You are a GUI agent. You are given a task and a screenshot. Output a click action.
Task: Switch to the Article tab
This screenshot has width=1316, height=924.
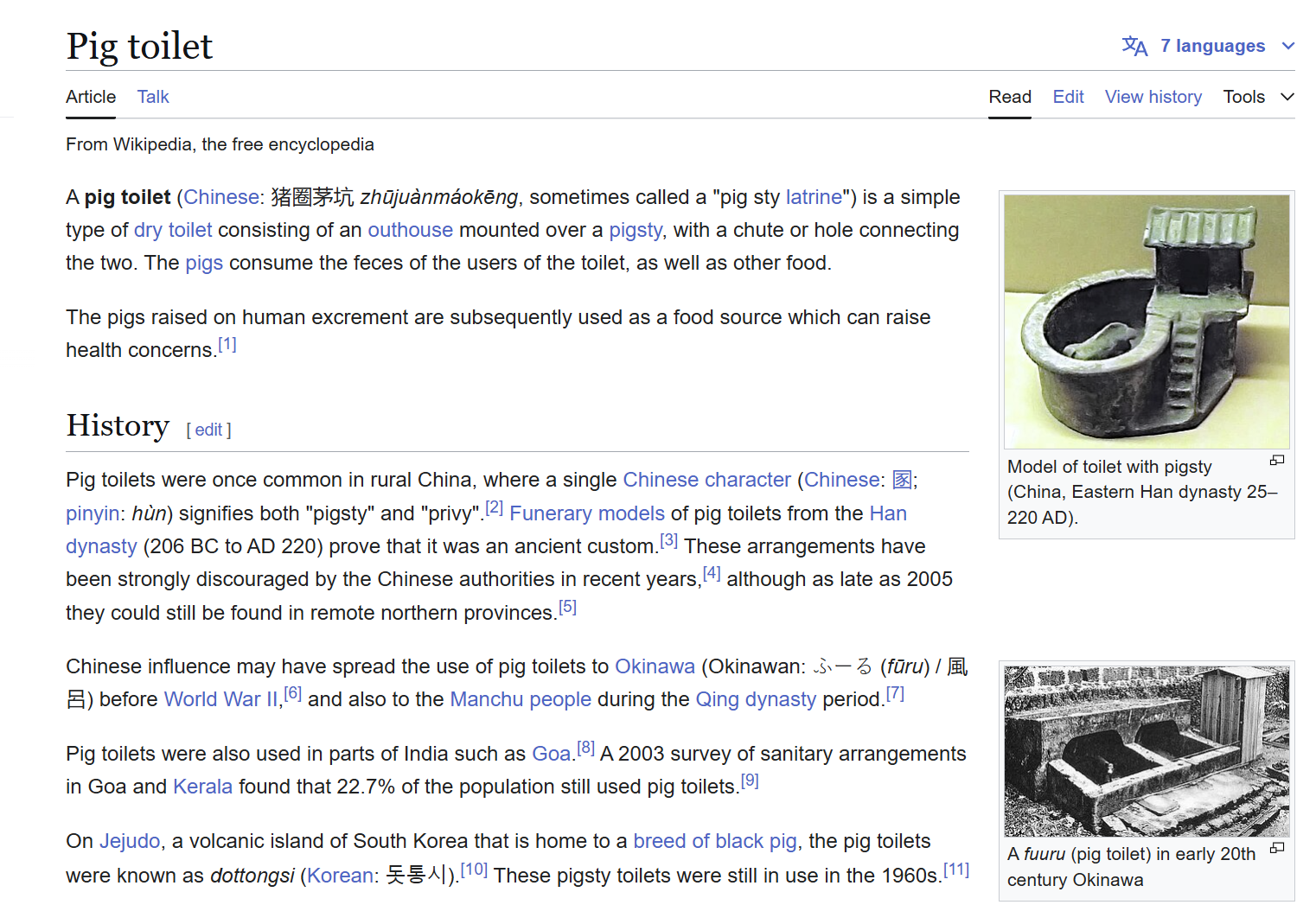pyautogui.click(x=91, y=97)
